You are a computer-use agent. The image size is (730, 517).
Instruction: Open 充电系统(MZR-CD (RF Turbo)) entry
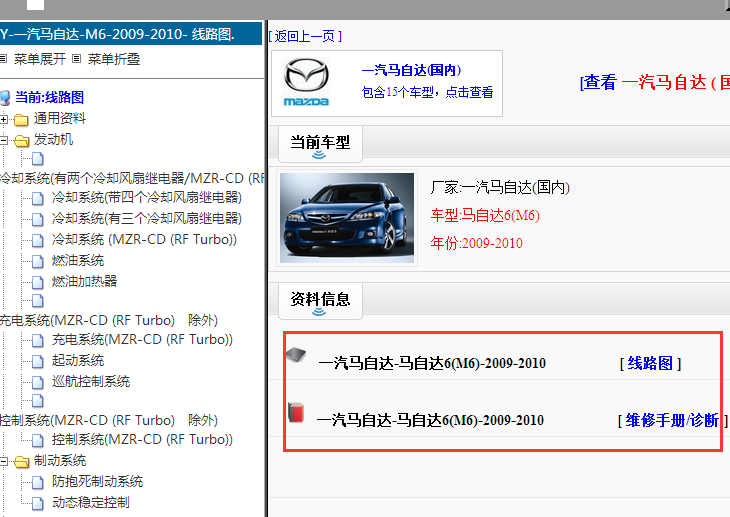tap(142, 340)
